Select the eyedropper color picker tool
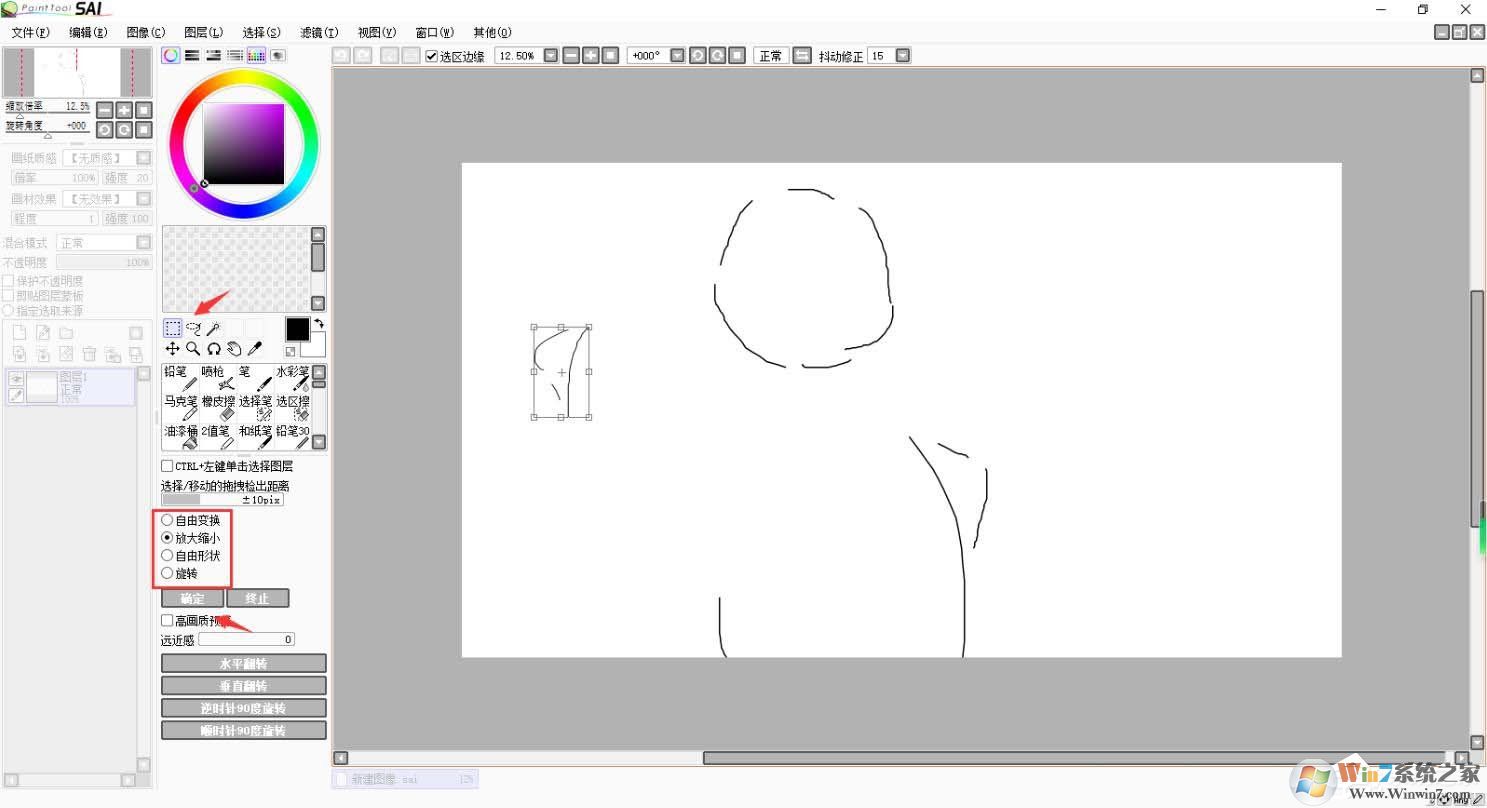Image resolution: width=1487 pixels, height=808 pixels. [255, 349]
